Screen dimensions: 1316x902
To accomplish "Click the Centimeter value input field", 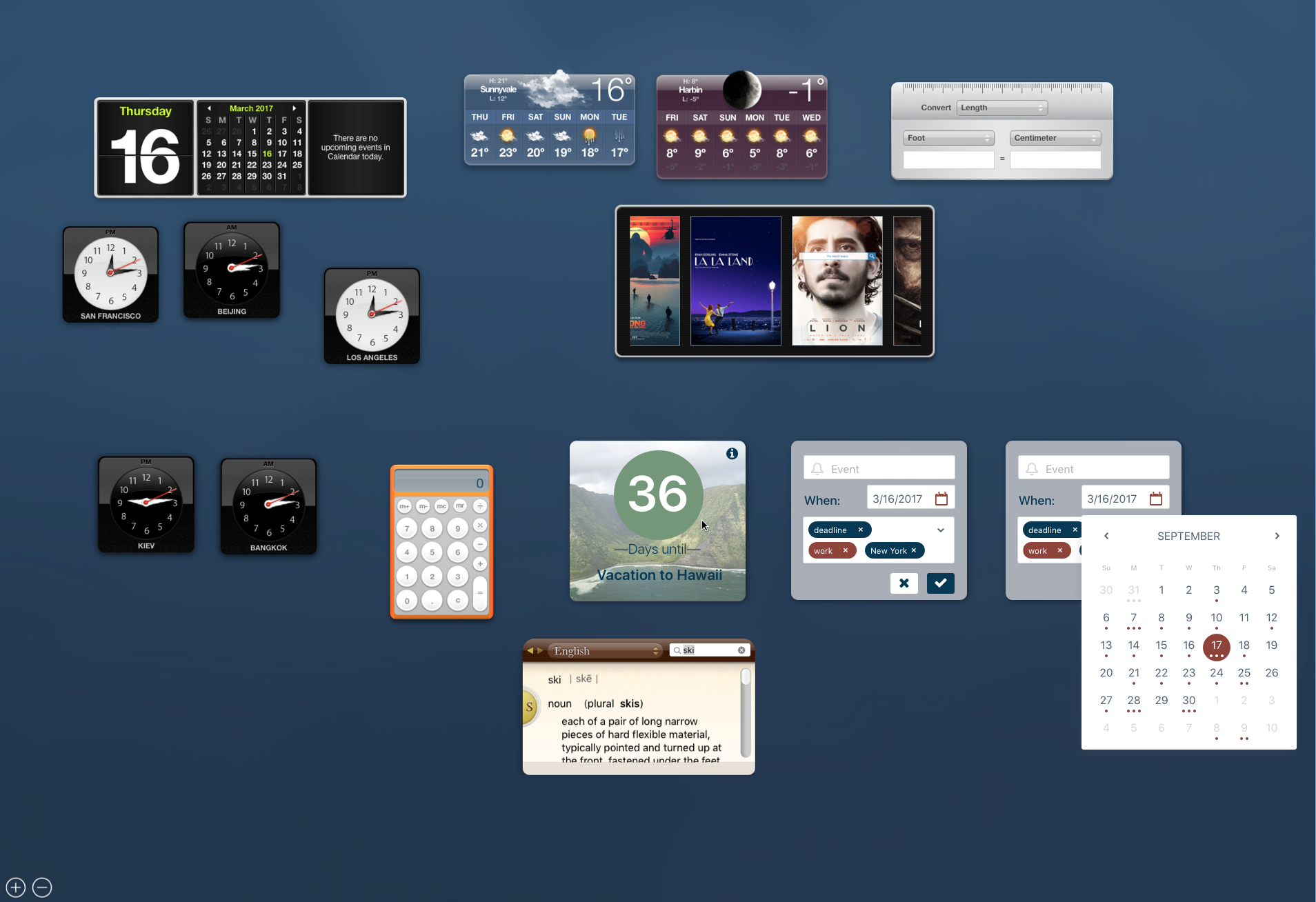I will click(x=1055, y=159).
